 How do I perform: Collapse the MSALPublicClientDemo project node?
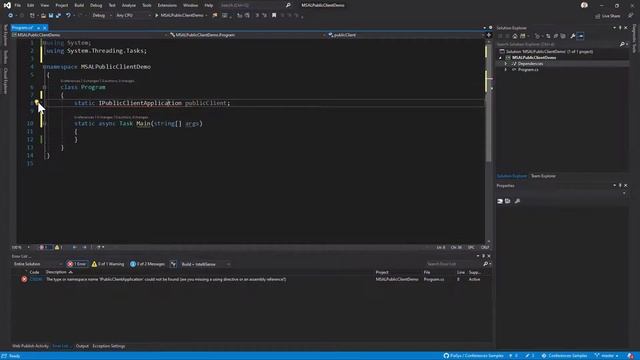tap(500, 58)
